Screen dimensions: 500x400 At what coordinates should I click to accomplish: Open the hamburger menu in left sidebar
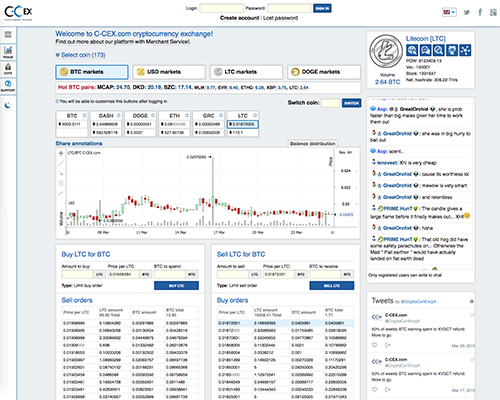click(8, 34)
